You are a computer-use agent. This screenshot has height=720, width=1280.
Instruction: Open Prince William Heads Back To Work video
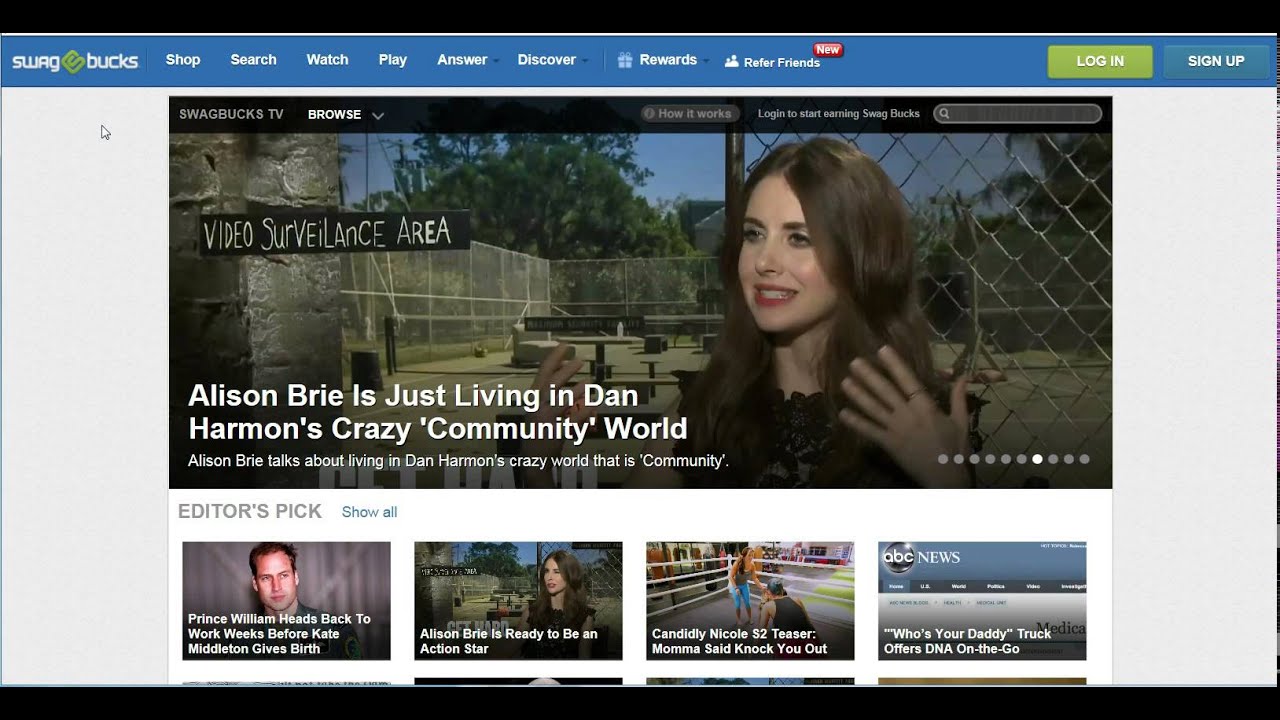[x=286, y=601]
